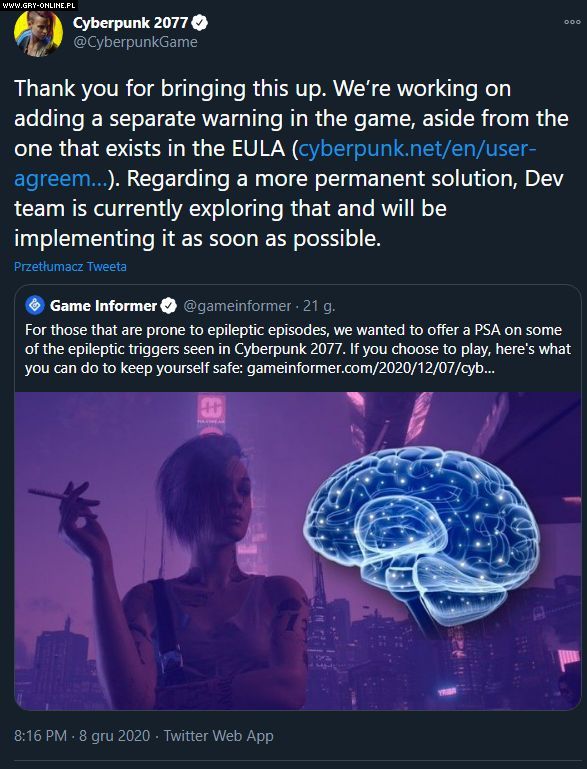Click the Game Informer verified checkmark
587x769 pixels.
pos(168,306)
